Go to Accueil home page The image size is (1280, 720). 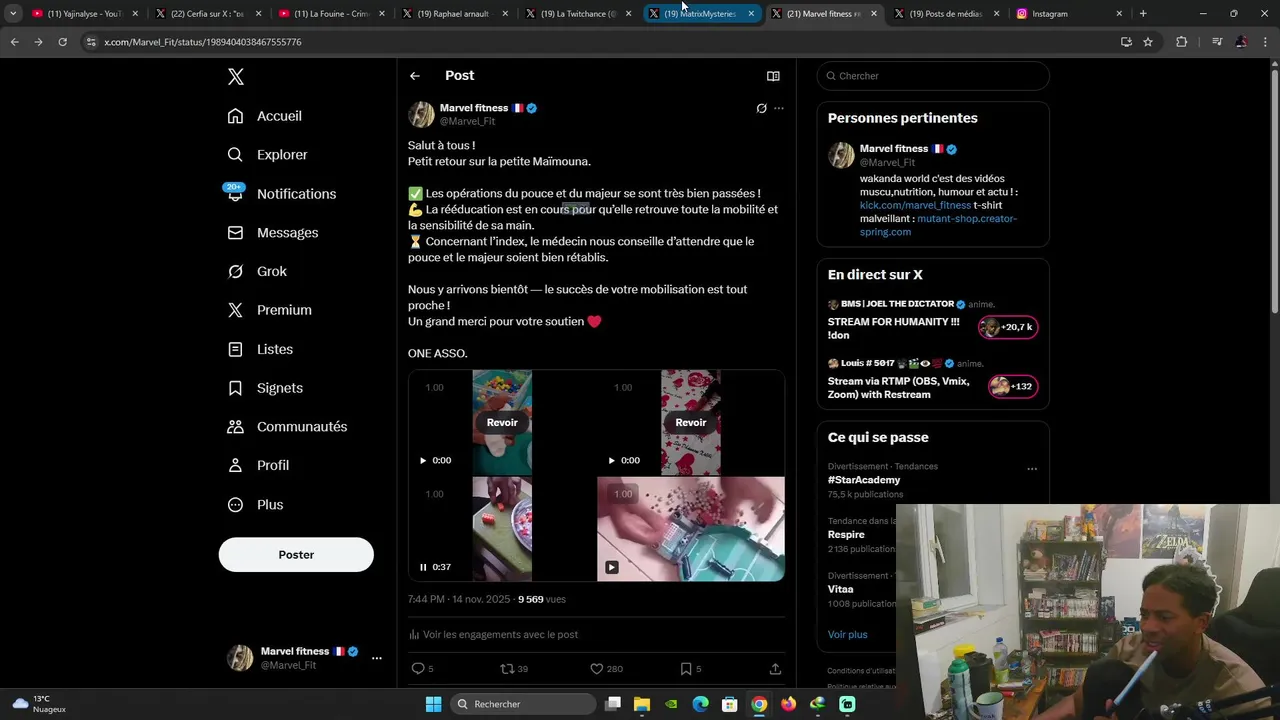(x=264, y=116)
